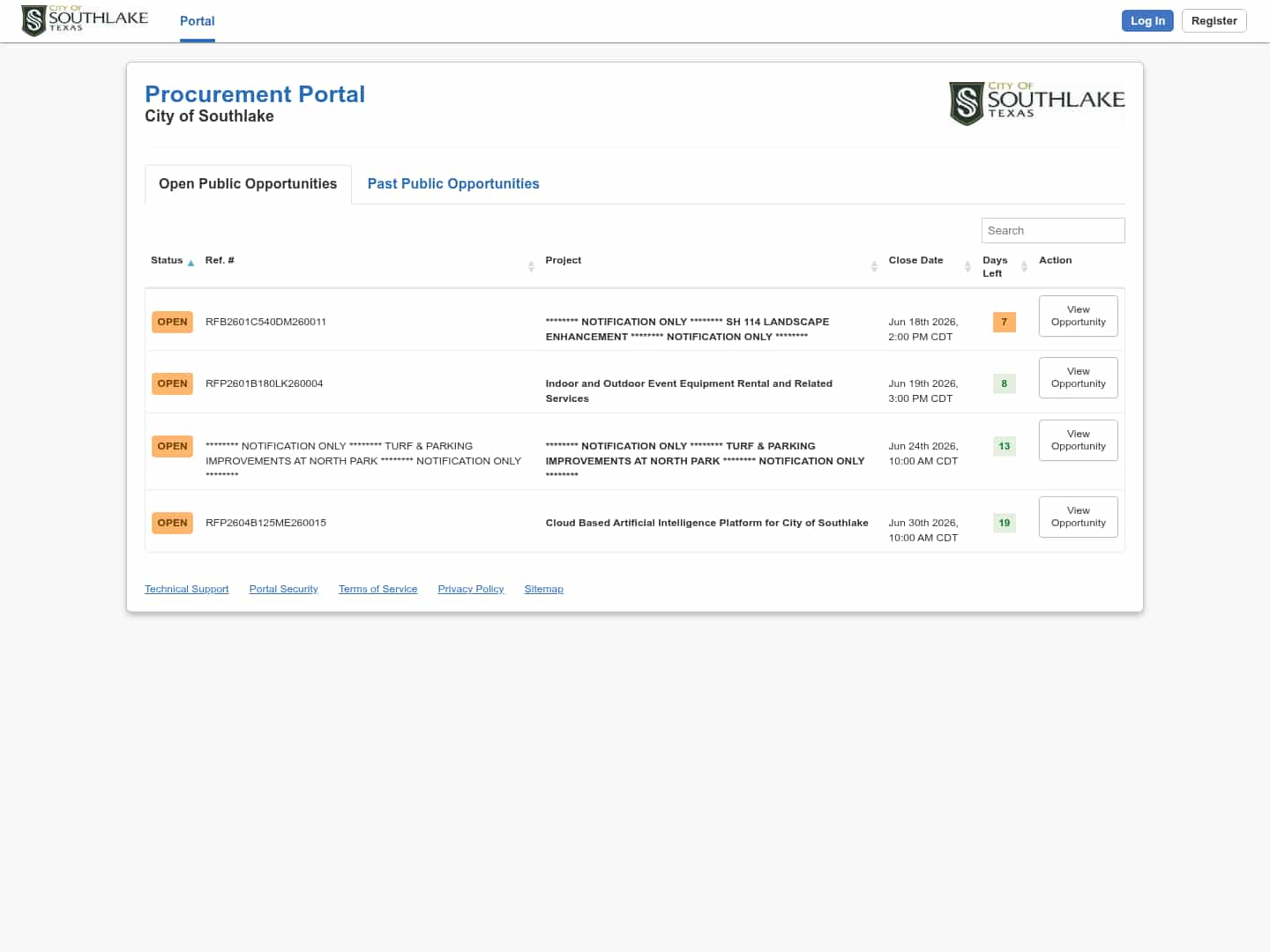Click reference RFP2604B125ME260015
The image size is (1270, 952).
click(265, 523)
